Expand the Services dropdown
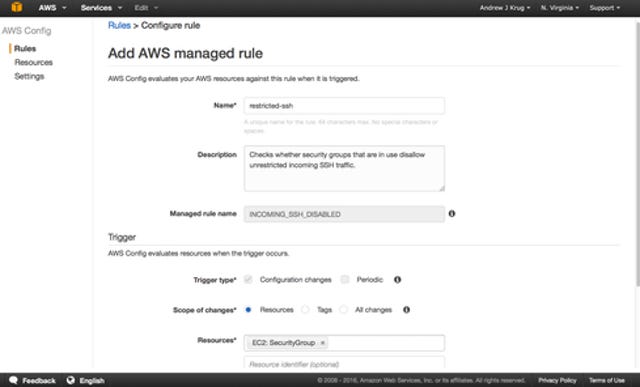 (101, 8)
